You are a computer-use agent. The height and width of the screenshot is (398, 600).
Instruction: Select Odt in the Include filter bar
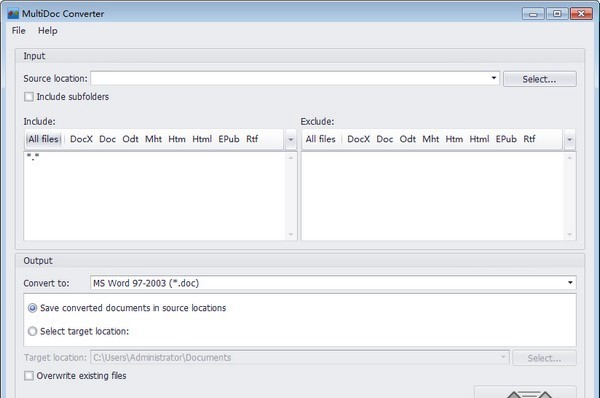coord(130,139)
